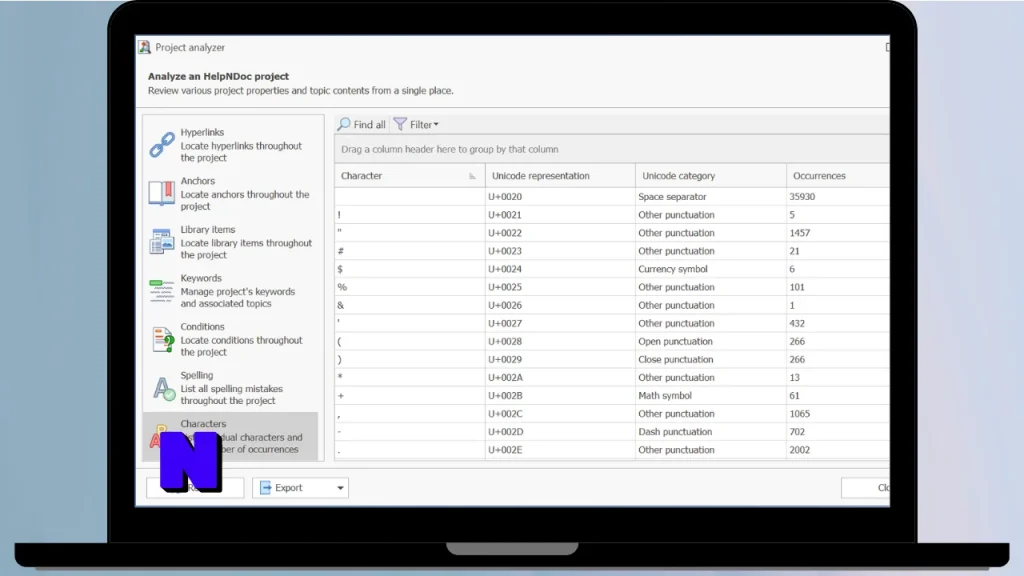Image resolution: width=1024 pixels, height=576 pixels.
Task: Select the U+002C cell
Action: pos(560,413)
